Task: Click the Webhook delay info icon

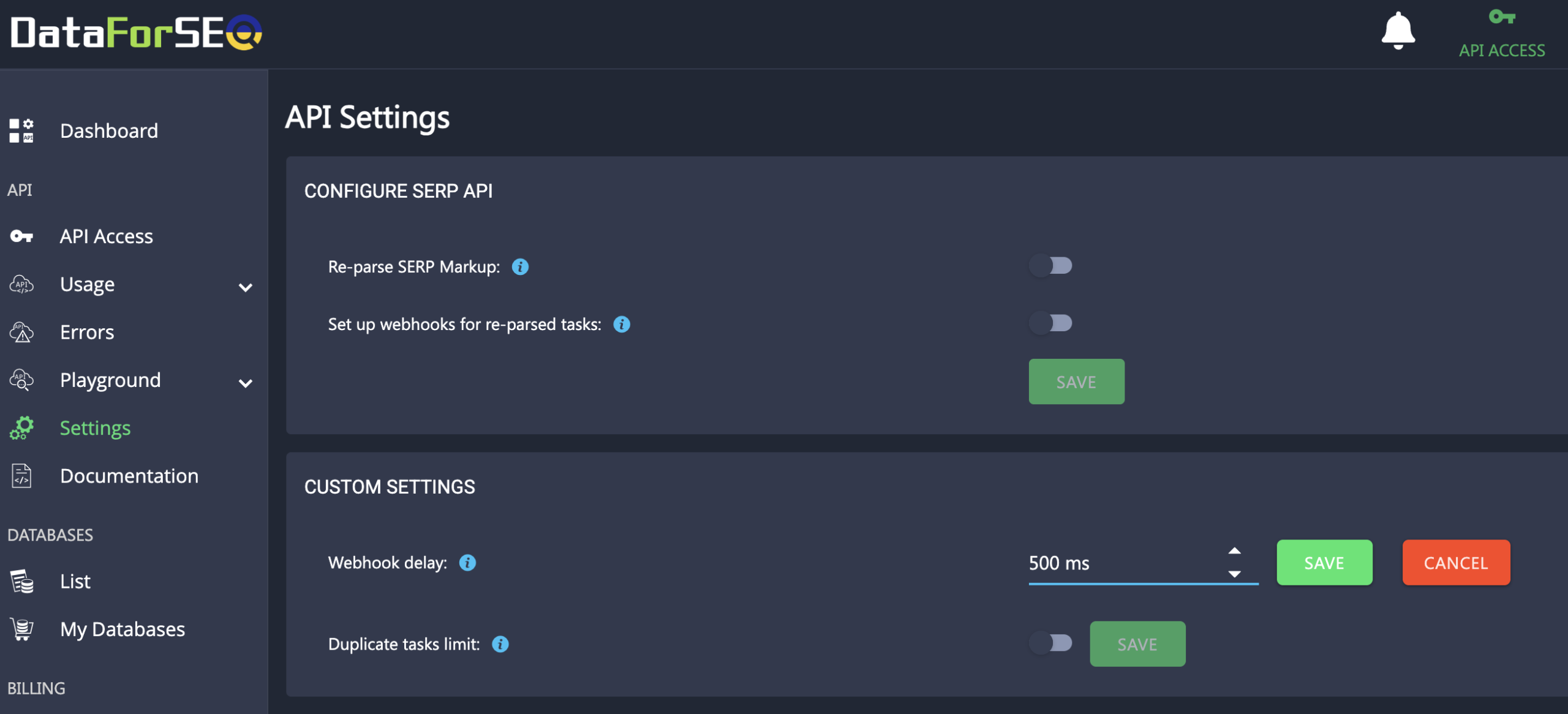Action: pos(467,563)
